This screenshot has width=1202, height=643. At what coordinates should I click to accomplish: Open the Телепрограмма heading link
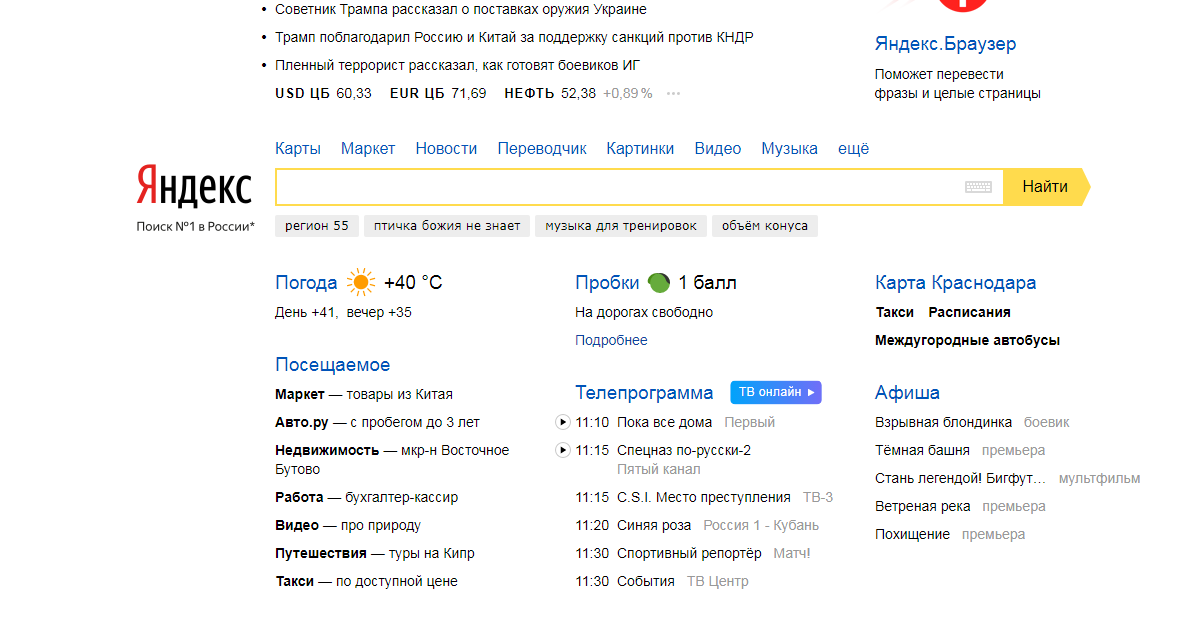click(x=644, y=393)
